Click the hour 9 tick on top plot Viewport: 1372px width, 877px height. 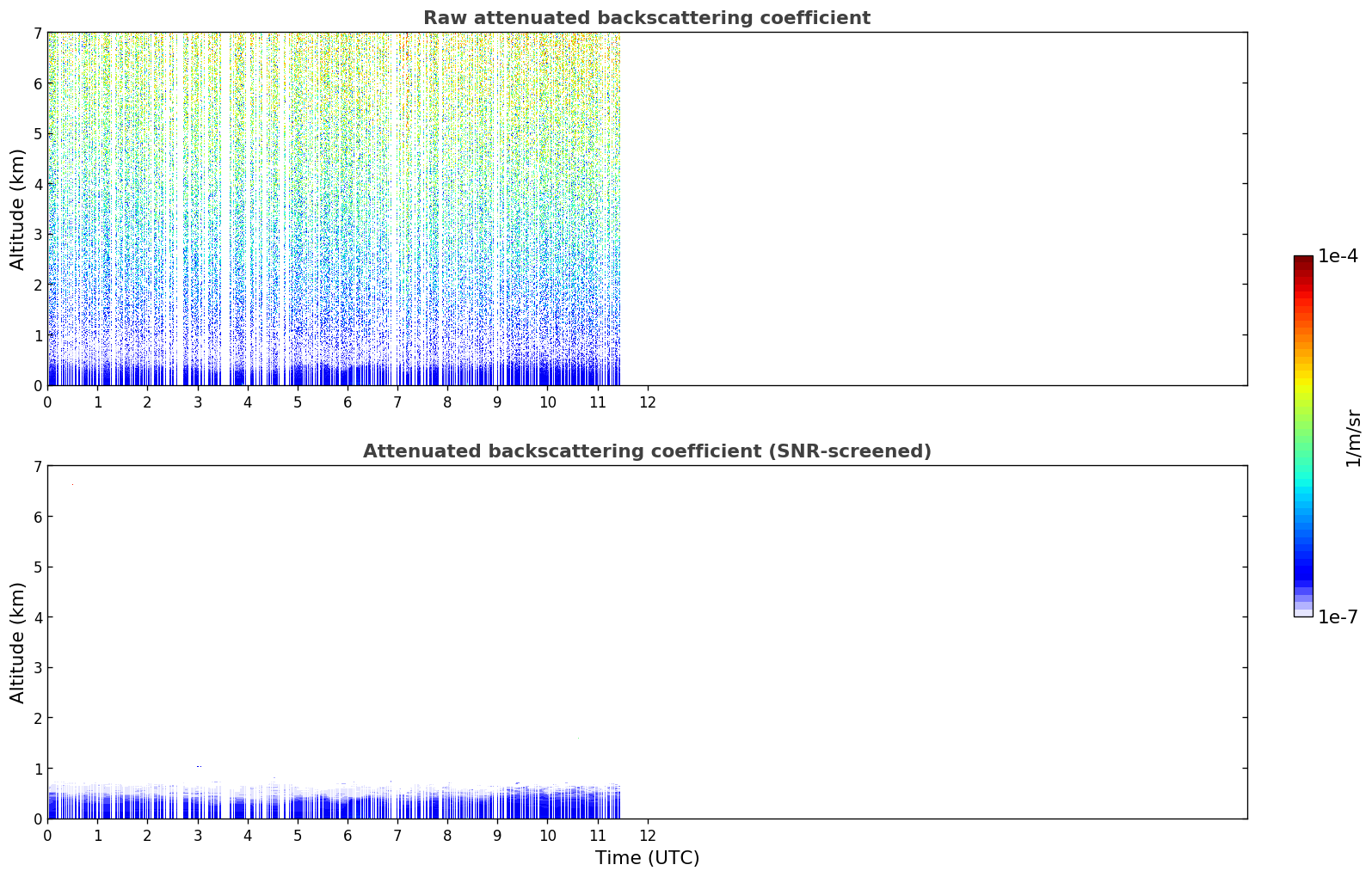[497, 402]
